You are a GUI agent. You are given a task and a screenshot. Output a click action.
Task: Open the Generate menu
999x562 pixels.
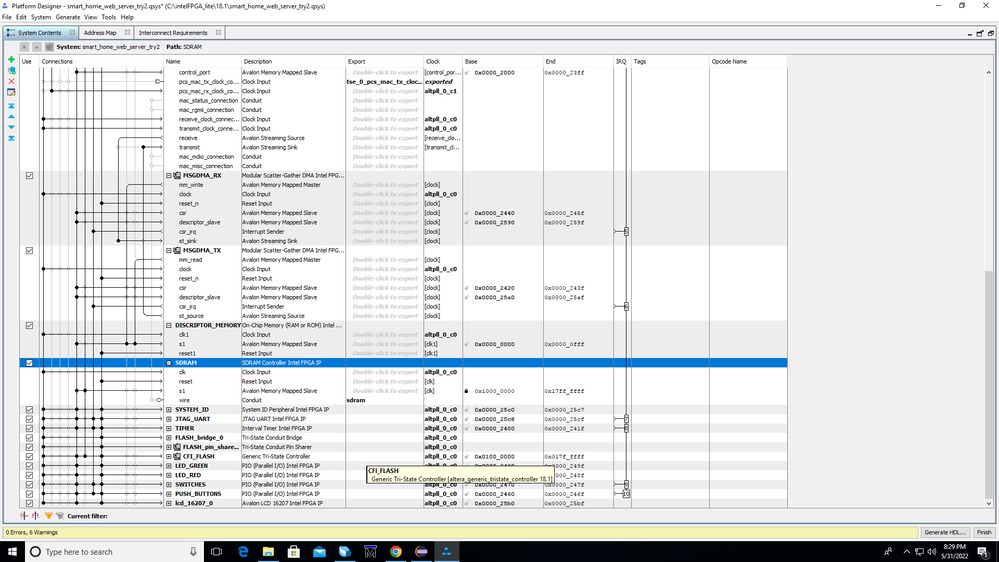tap(68, 17)
